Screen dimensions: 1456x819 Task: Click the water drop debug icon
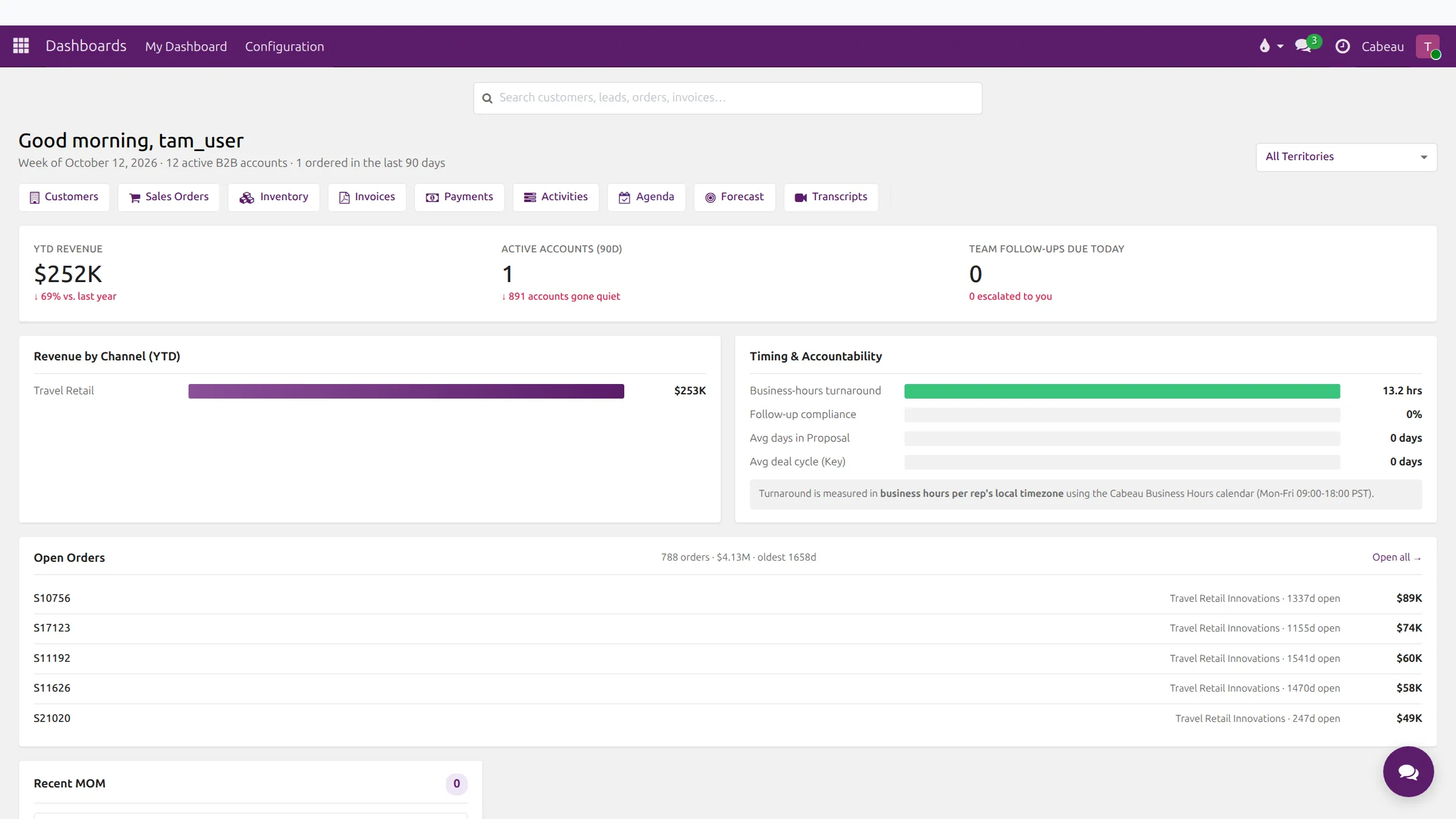coord(1264,46)
